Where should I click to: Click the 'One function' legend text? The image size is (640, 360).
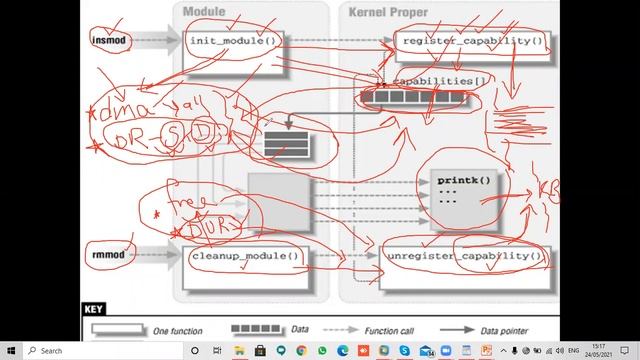(178, 331)
